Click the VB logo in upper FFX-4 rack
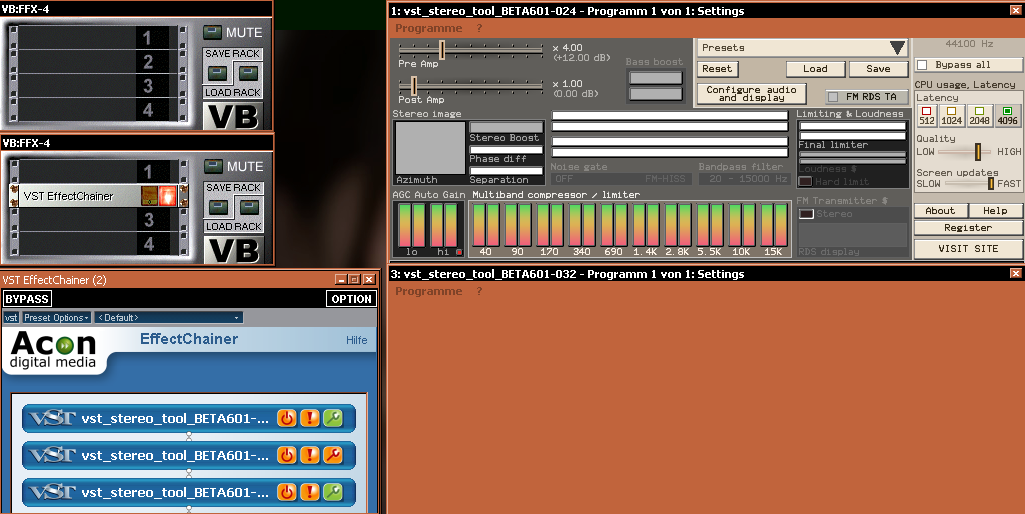This screenshot has width=1025, height=514. click(x=233, y=116)
